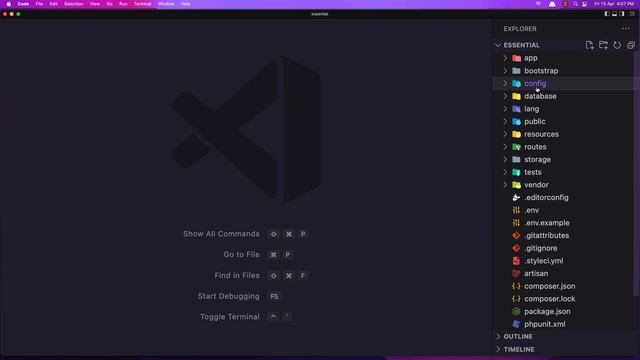Screen dimensions: 640x360
Task: Expand the config folder chevron
Action: coord(505,83)
